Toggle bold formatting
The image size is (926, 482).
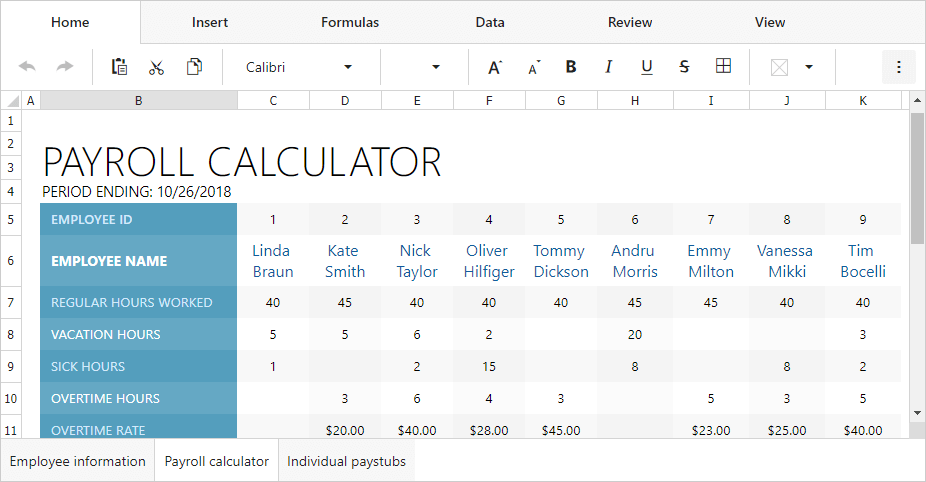(571, 67)
